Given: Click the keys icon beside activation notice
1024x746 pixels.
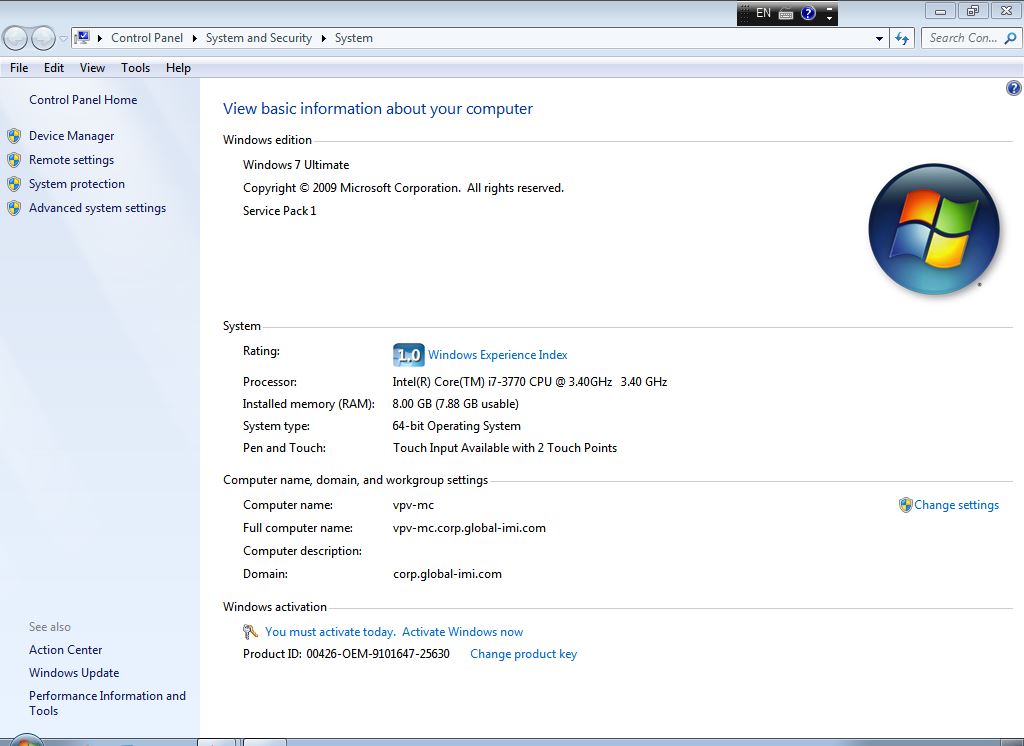Looking at the screenshot, I should [250, 632].
